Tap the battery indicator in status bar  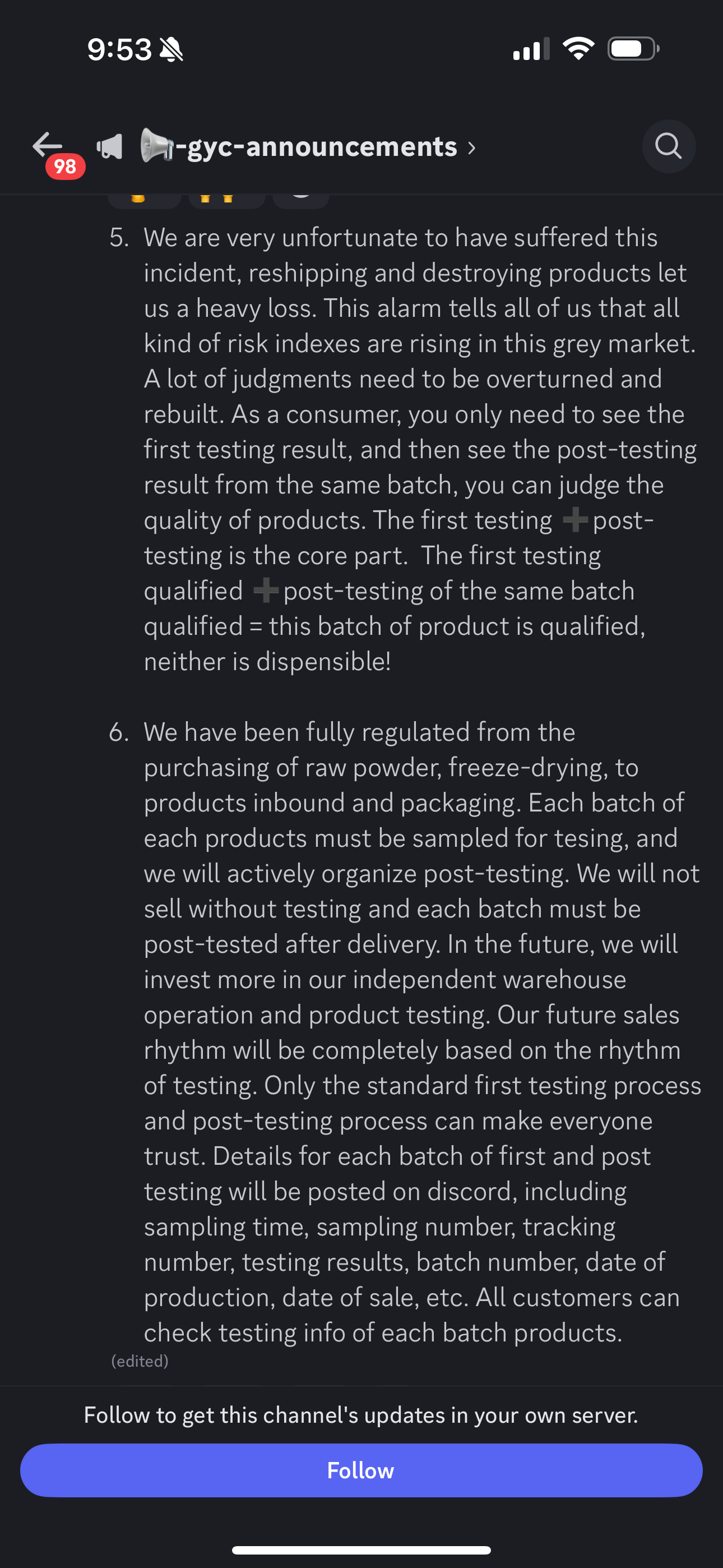(x=633, y=49)
